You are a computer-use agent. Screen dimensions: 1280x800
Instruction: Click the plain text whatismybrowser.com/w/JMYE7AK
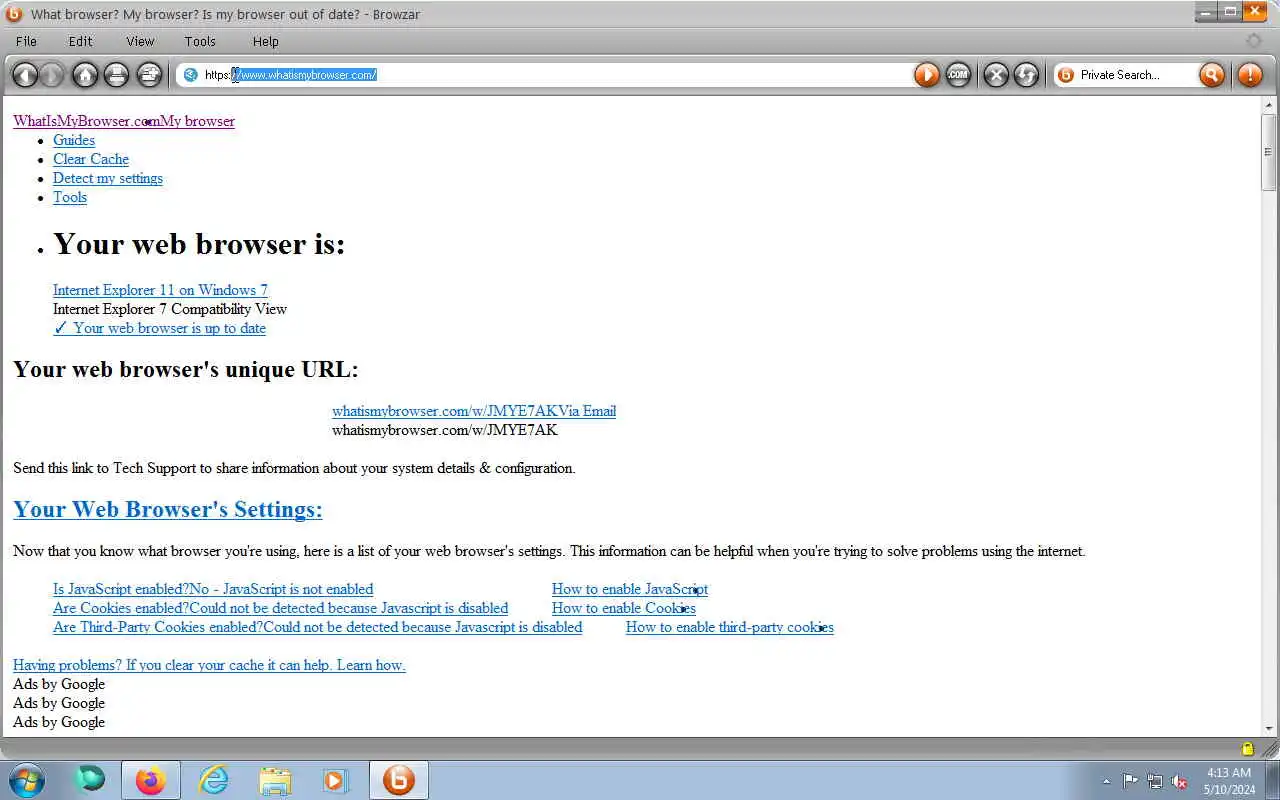click(445, 430)
